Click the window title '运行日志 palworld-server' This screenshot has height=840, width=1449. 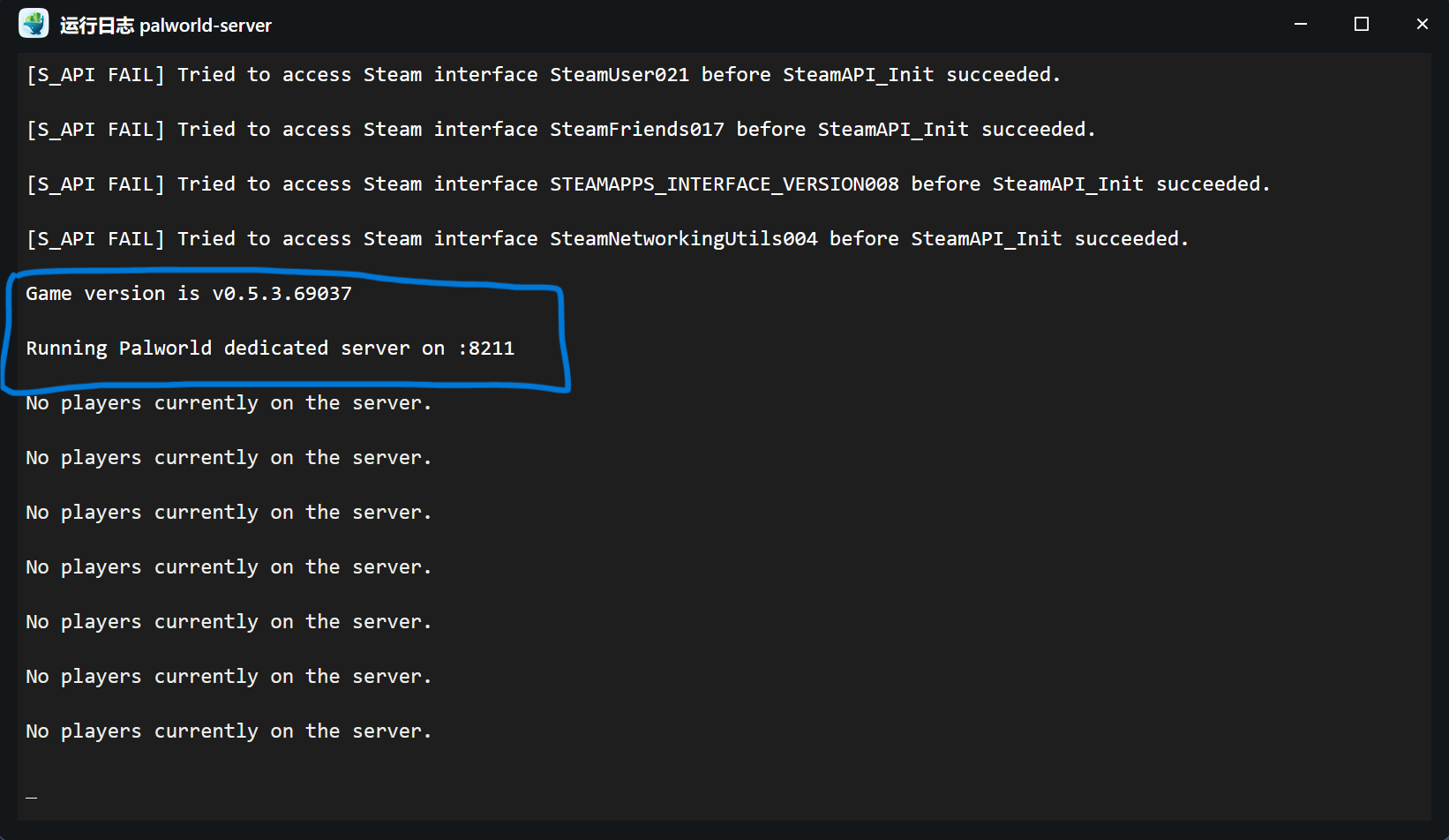coord(166,26)
